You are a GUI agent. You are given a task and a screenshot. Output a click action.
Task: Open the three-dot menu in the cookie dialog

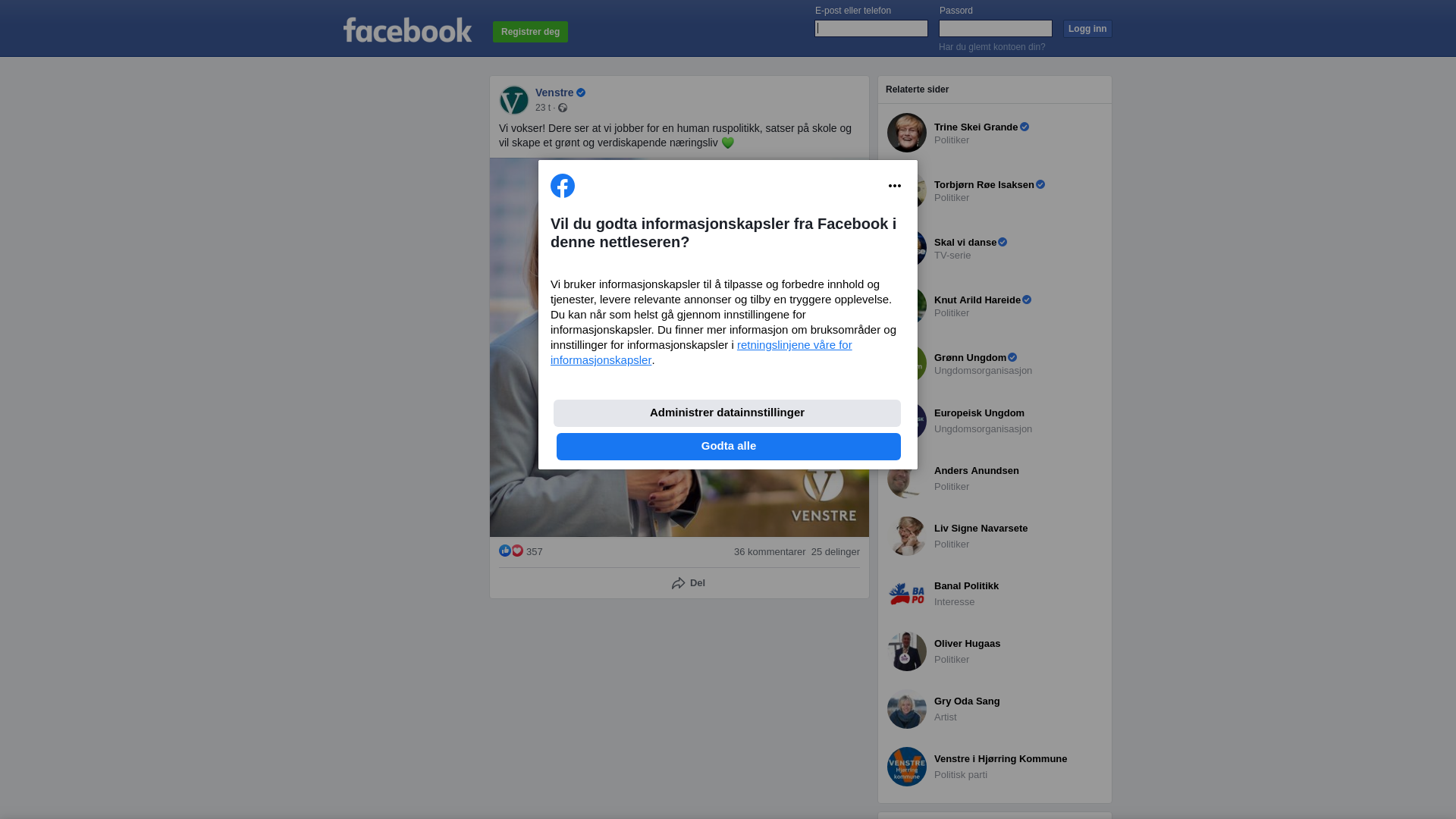[895, 186]
